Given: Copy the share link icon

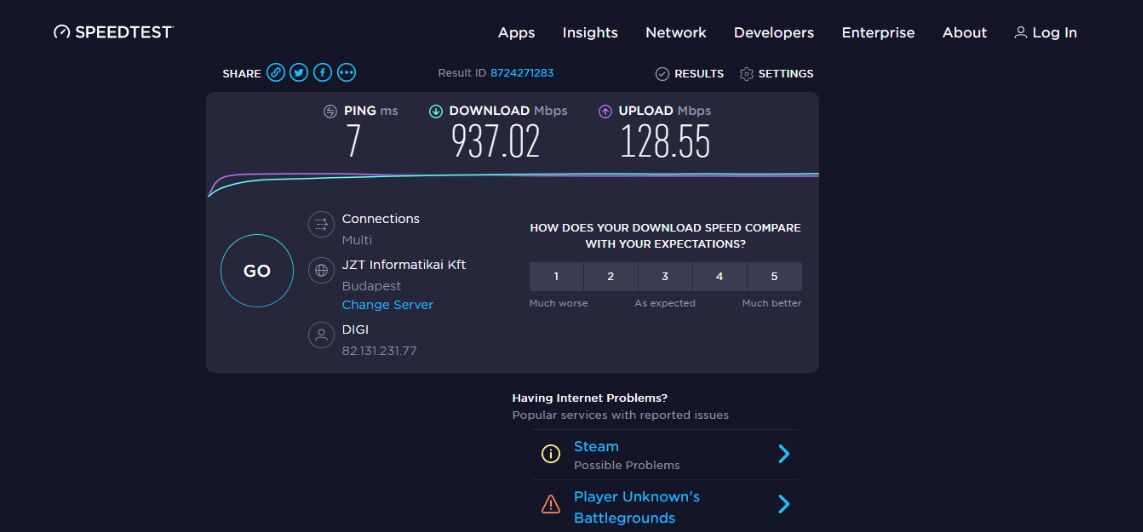Looking at the screenshot, I should (276, 73).
